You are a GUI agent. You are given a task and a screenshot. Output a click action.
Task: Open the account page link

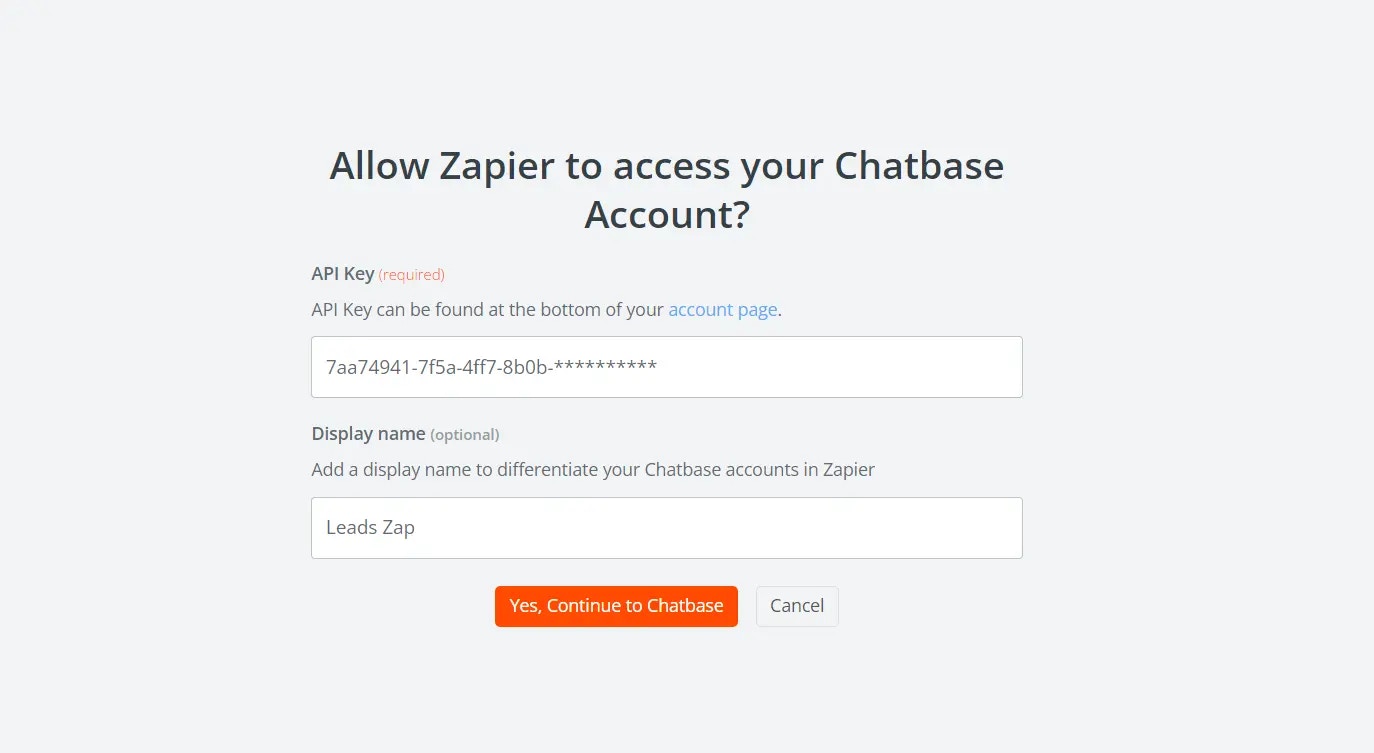722,309
